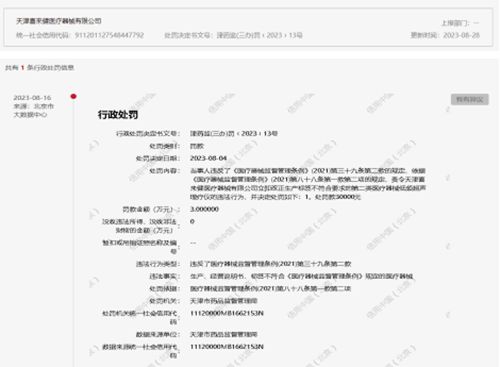This screenshot has width=500, height=367.
Task: Click the 数据来源单位 value text
Action: click(x=224, y=334)
